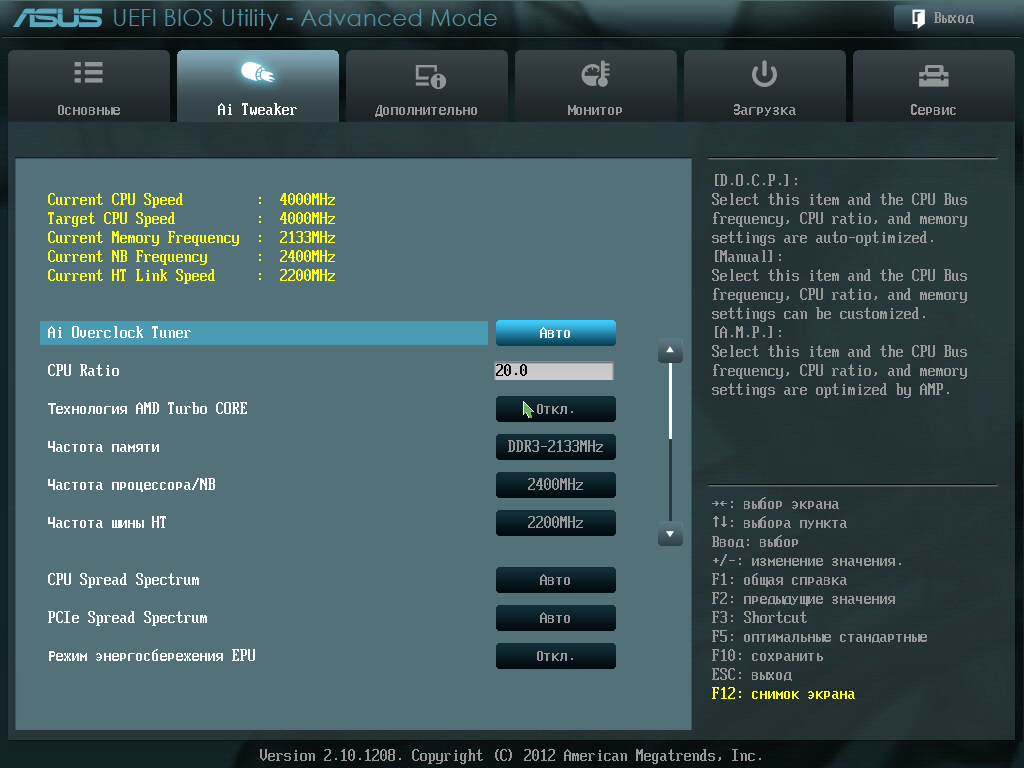Click Current NB Frequency 2400MHz value
The width and height of the screenshot is (1024, 768).
(x=307, y=257)
